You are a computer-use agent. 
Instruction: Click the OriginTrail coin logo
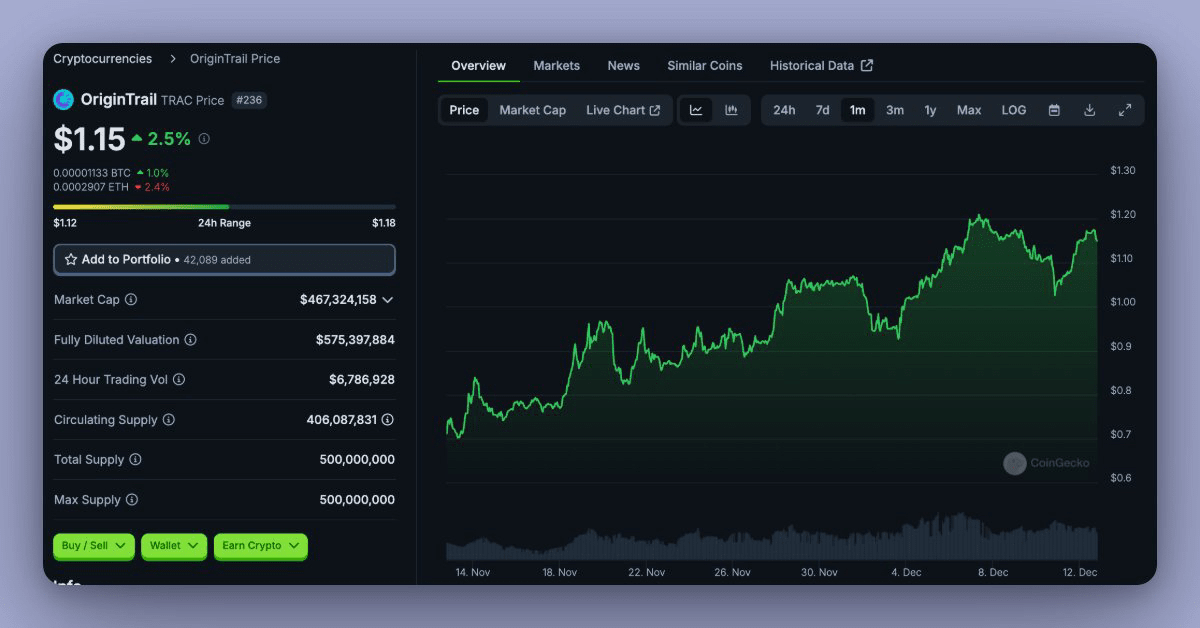[x=64, y=99]
